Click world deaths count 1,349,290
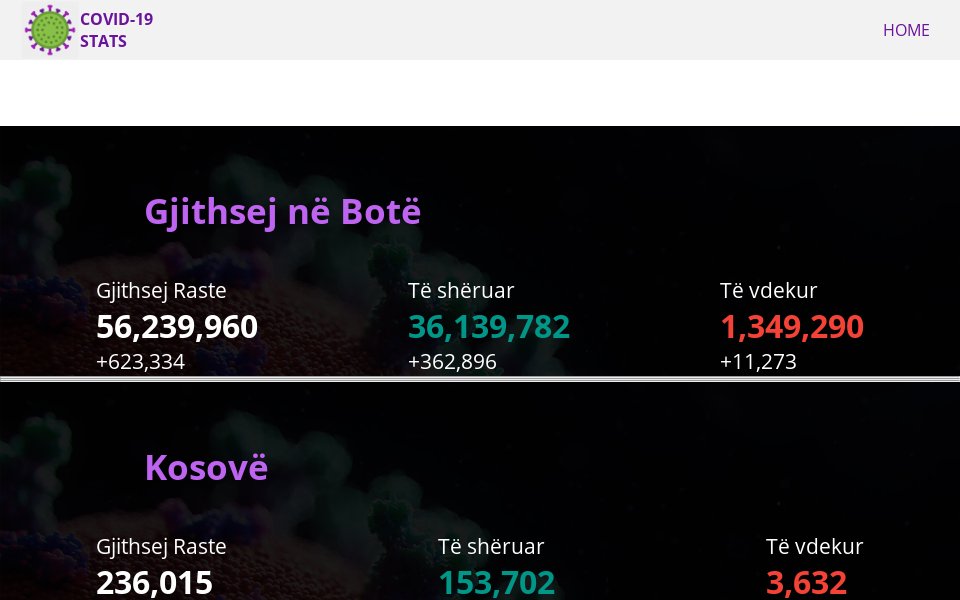The image size is (960, 600). [792, 327]
